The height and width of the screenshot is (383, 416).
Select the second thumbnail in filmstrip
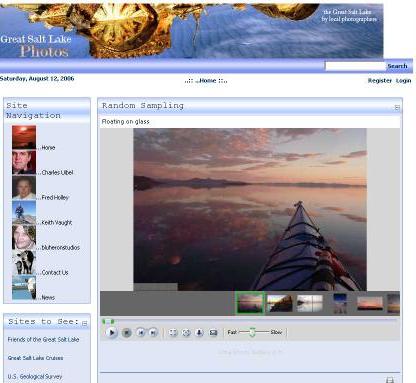point(279,303)
